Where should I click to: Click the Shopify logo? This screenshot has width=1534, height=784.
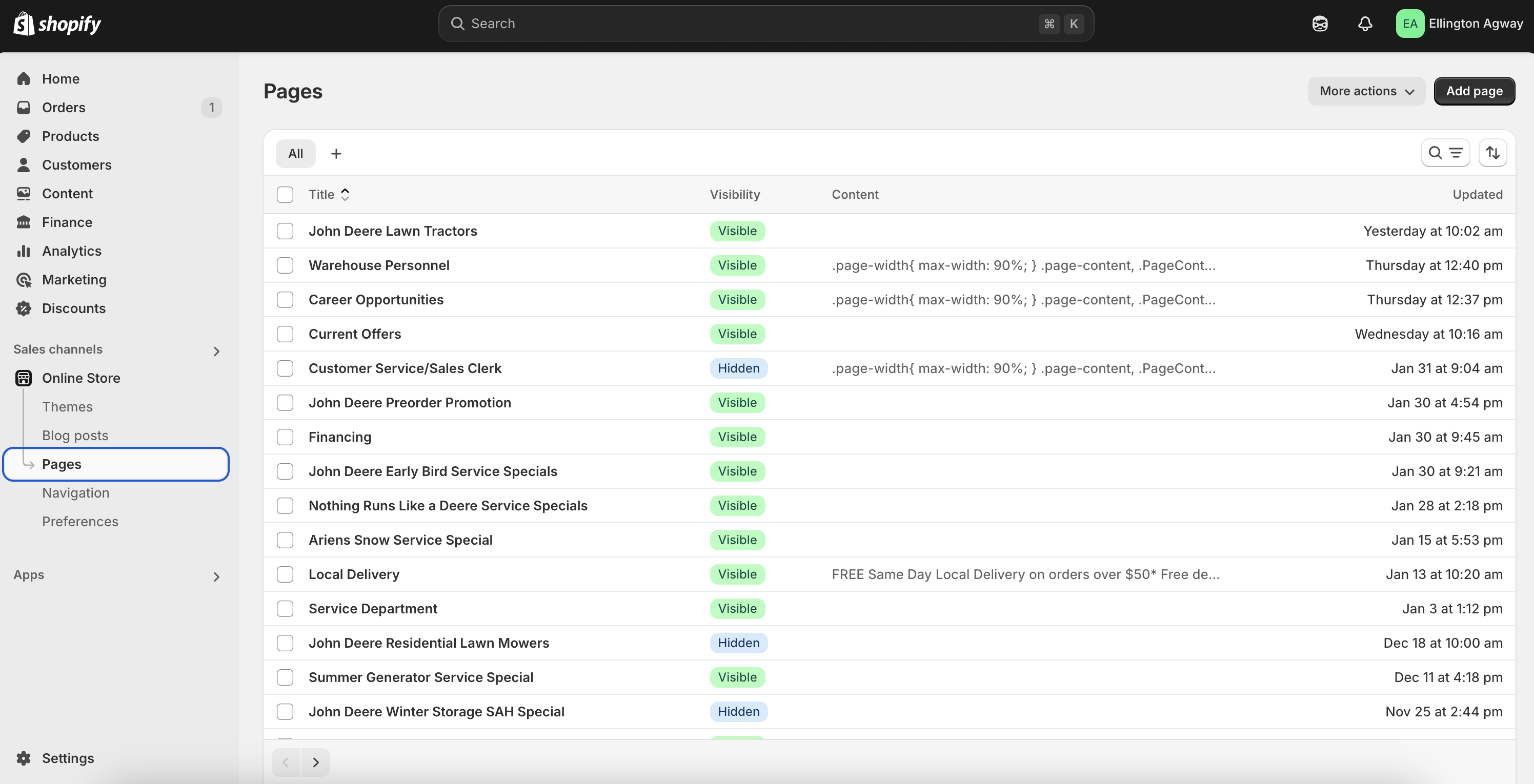57,24
